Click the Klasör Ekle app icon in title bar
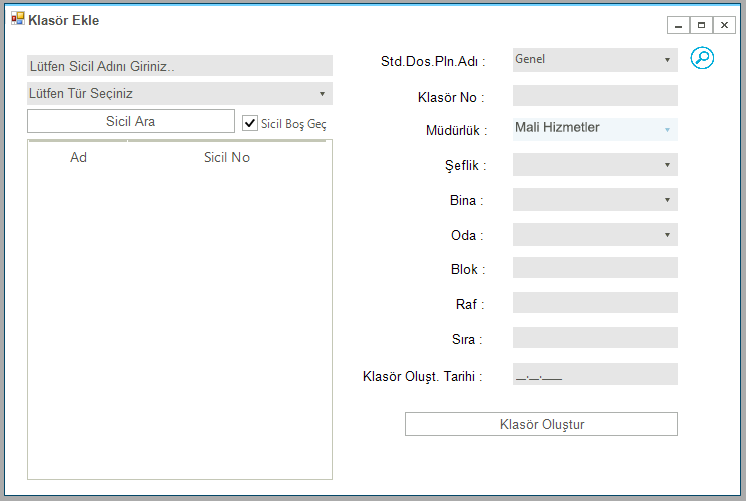The height and width of the screenshot is (501, 746). tap(18, 19)
